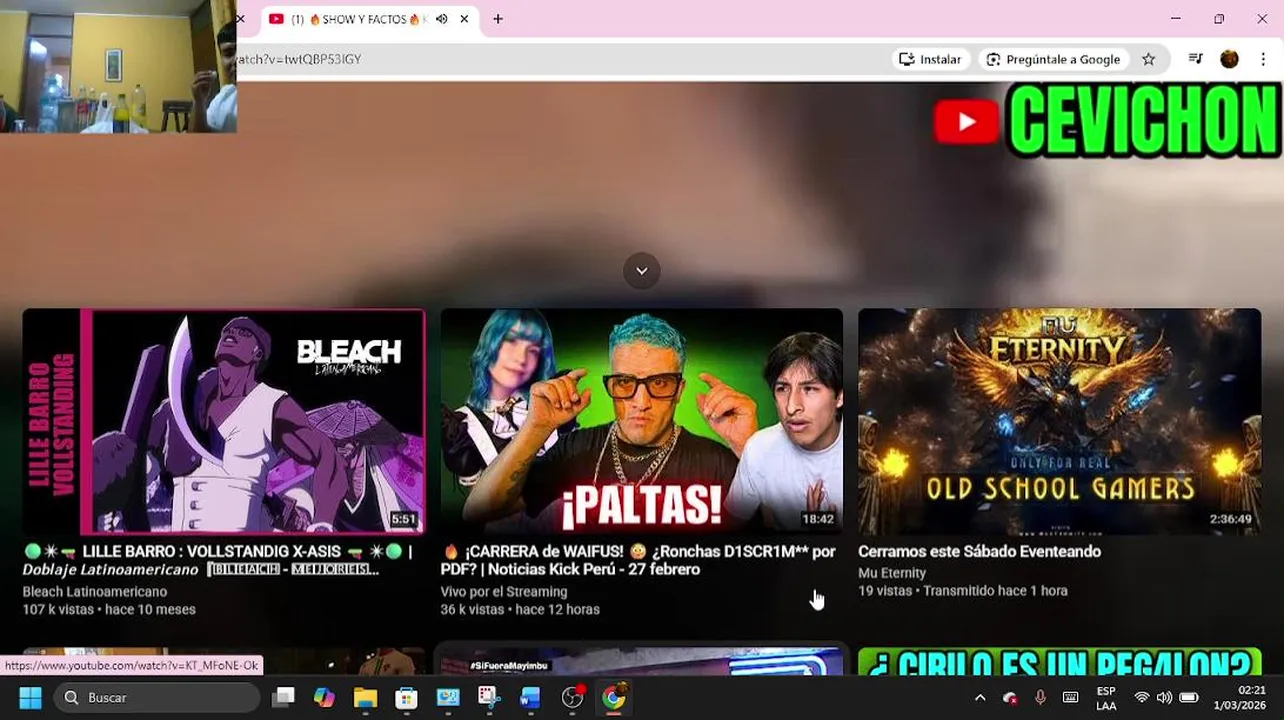
Task: Open the volume speaker tray icon
Action: (x=1164, y=698)
